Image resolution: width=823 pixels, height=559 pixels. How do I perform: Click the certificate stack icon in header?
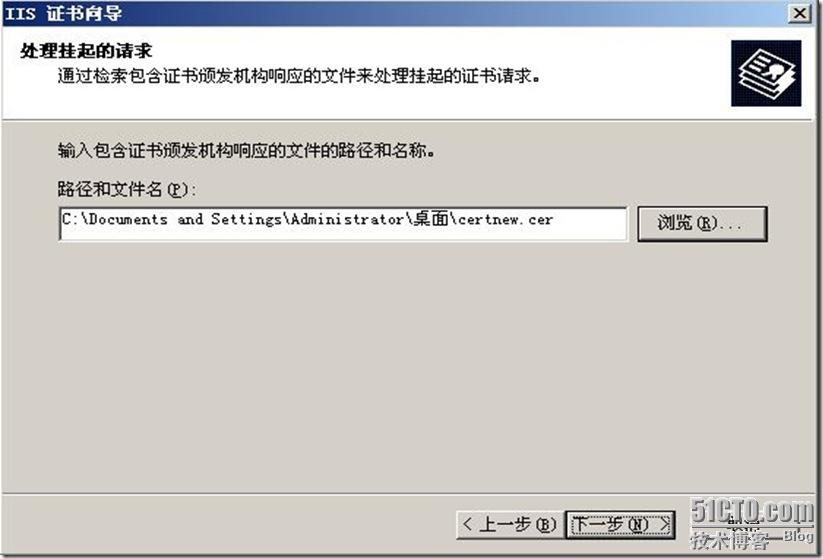(766, 73)
